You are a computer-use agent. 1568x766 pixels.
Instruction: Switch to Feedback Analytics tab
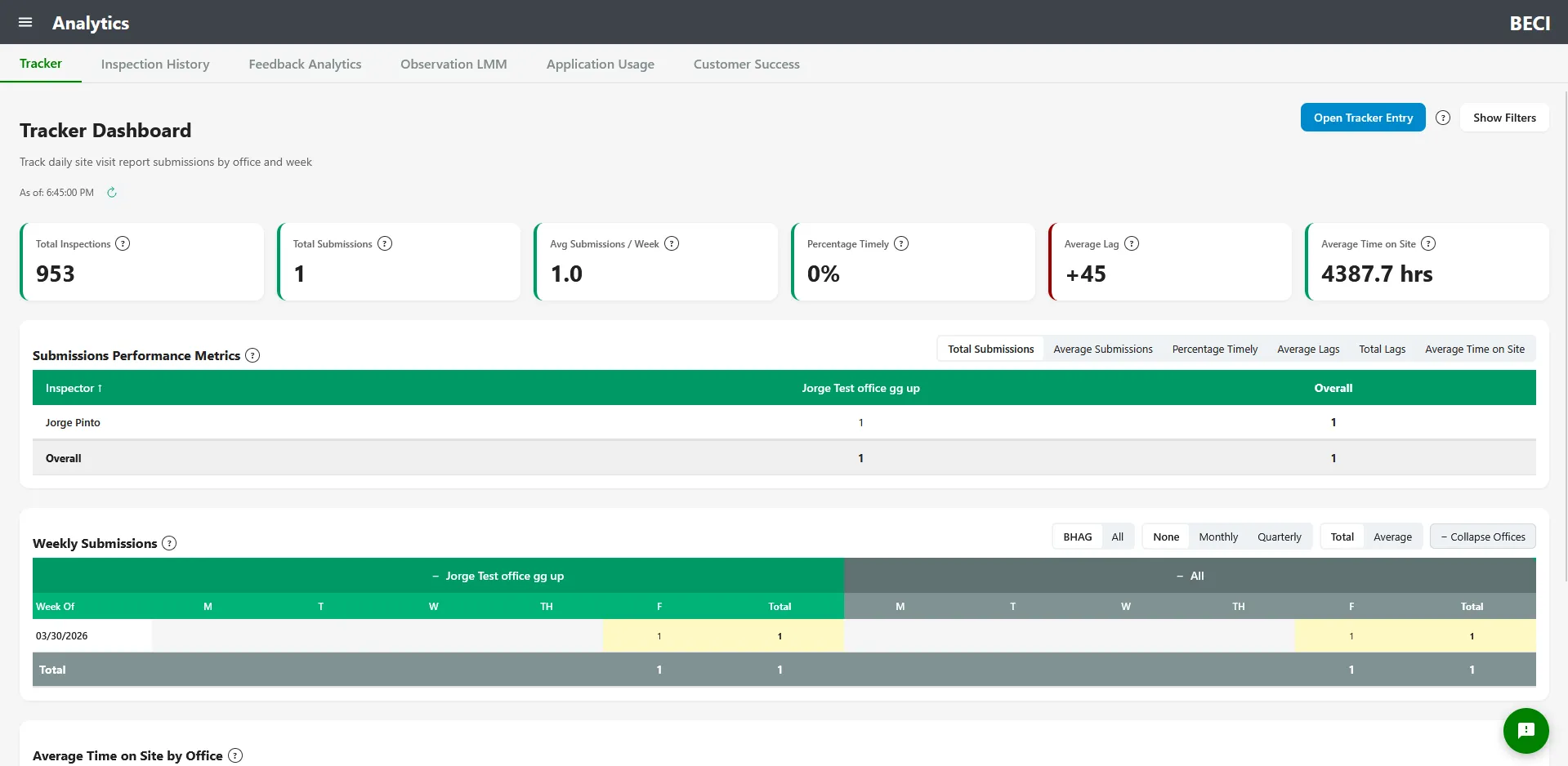click(305, 64)
